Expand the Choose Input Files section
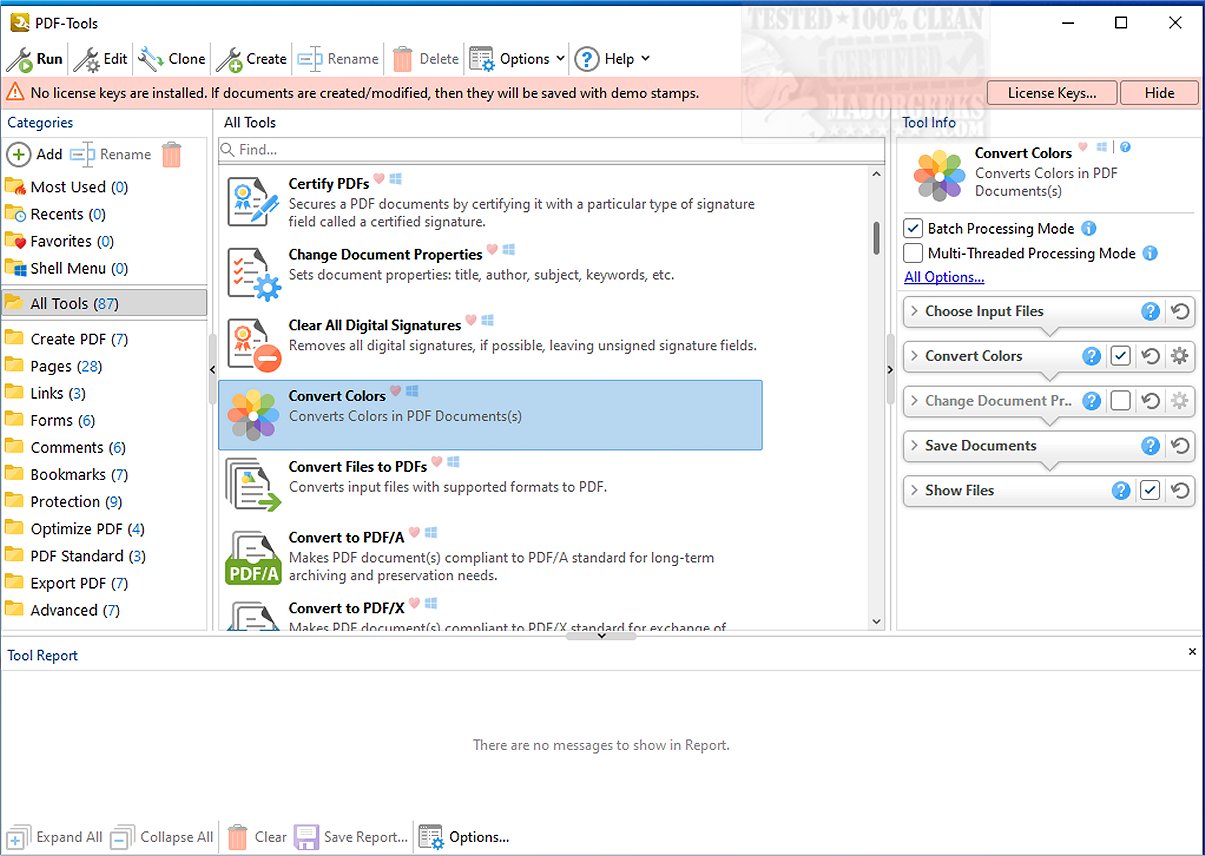The height and width of the screenshot is (856, 1205). click(914, 311)
